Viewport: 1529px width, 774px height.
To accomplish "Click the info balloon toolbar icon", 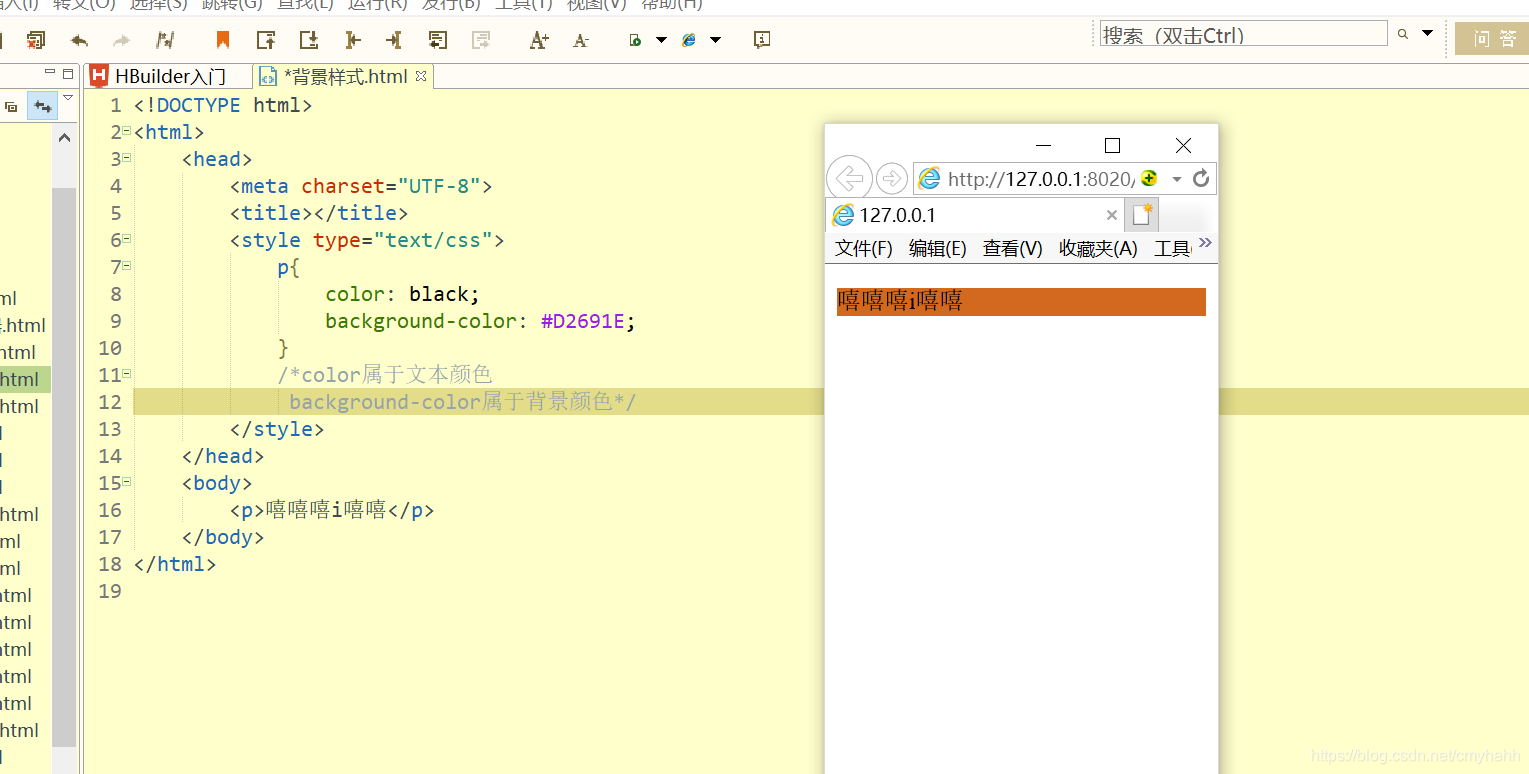I will [x=762, y=40].
